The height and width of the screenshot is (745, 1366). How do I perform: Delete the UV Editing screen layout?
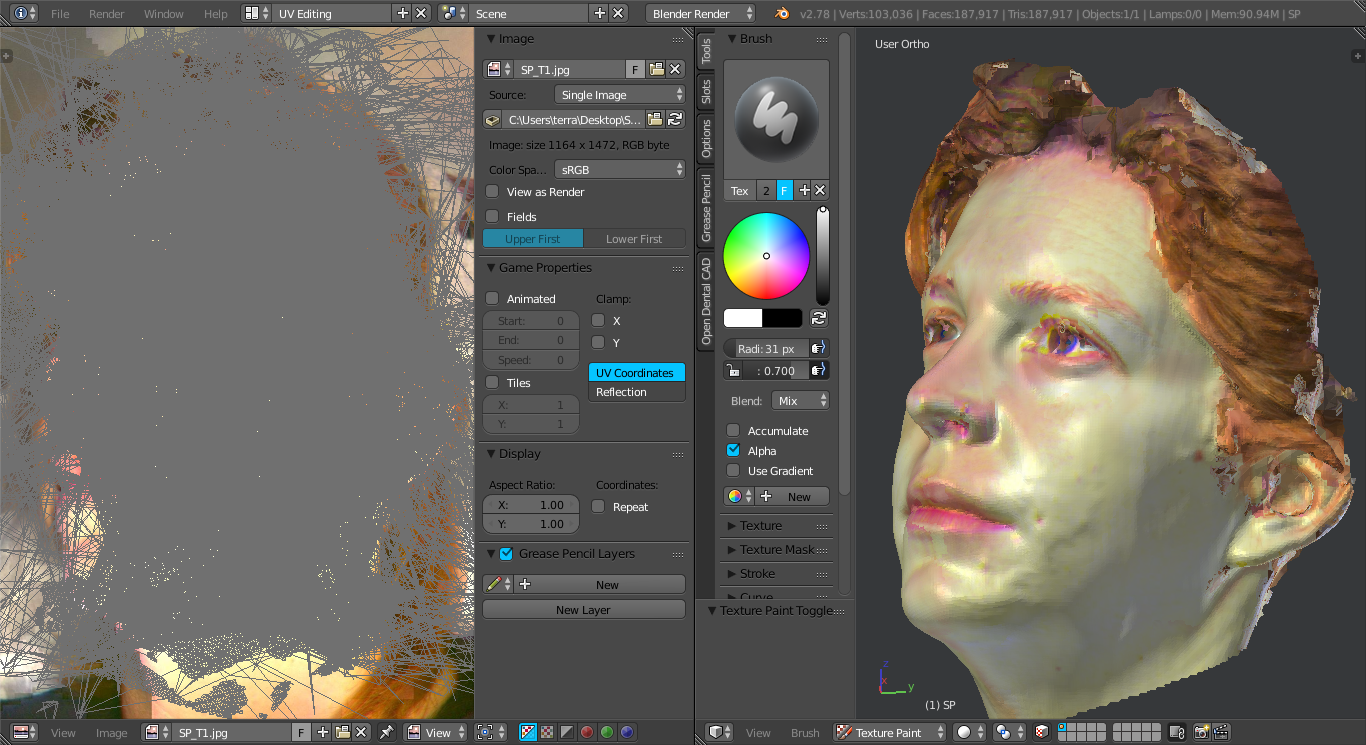tap(421, 13)
